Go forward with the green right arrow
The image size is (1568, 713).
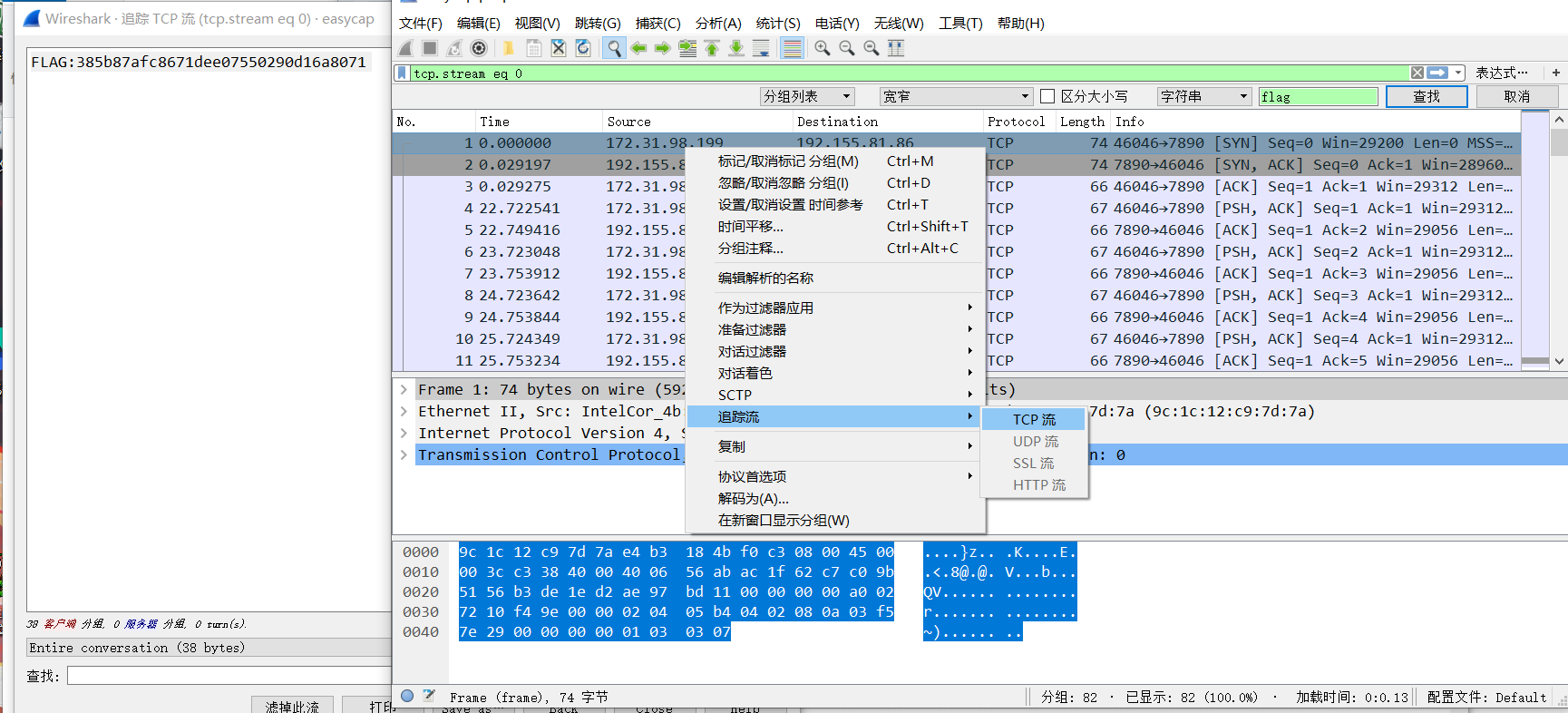pyautogui.click(x=663, y=48)
